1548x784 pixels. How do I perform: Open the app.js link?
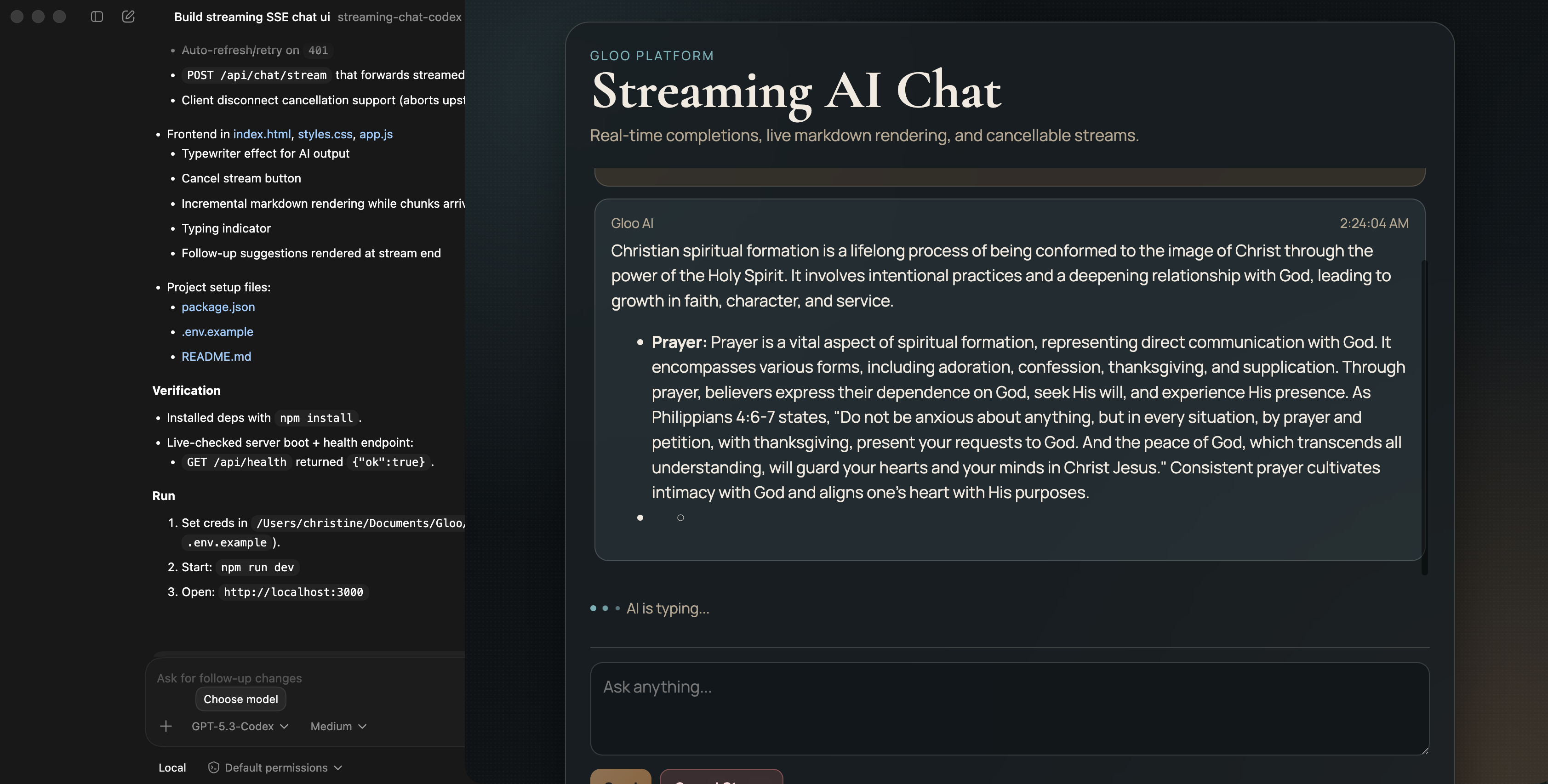(376, 133)
